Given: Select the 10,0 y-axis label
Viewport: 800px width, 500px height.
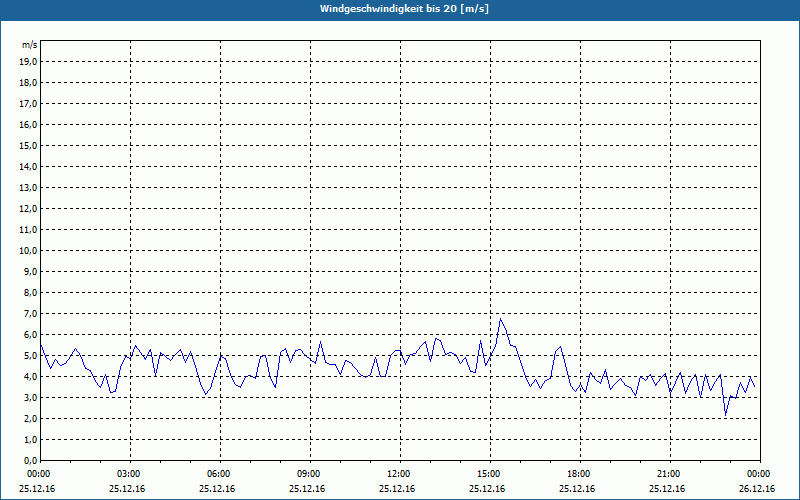Looking at the screenshot, I should pos(28,251).
